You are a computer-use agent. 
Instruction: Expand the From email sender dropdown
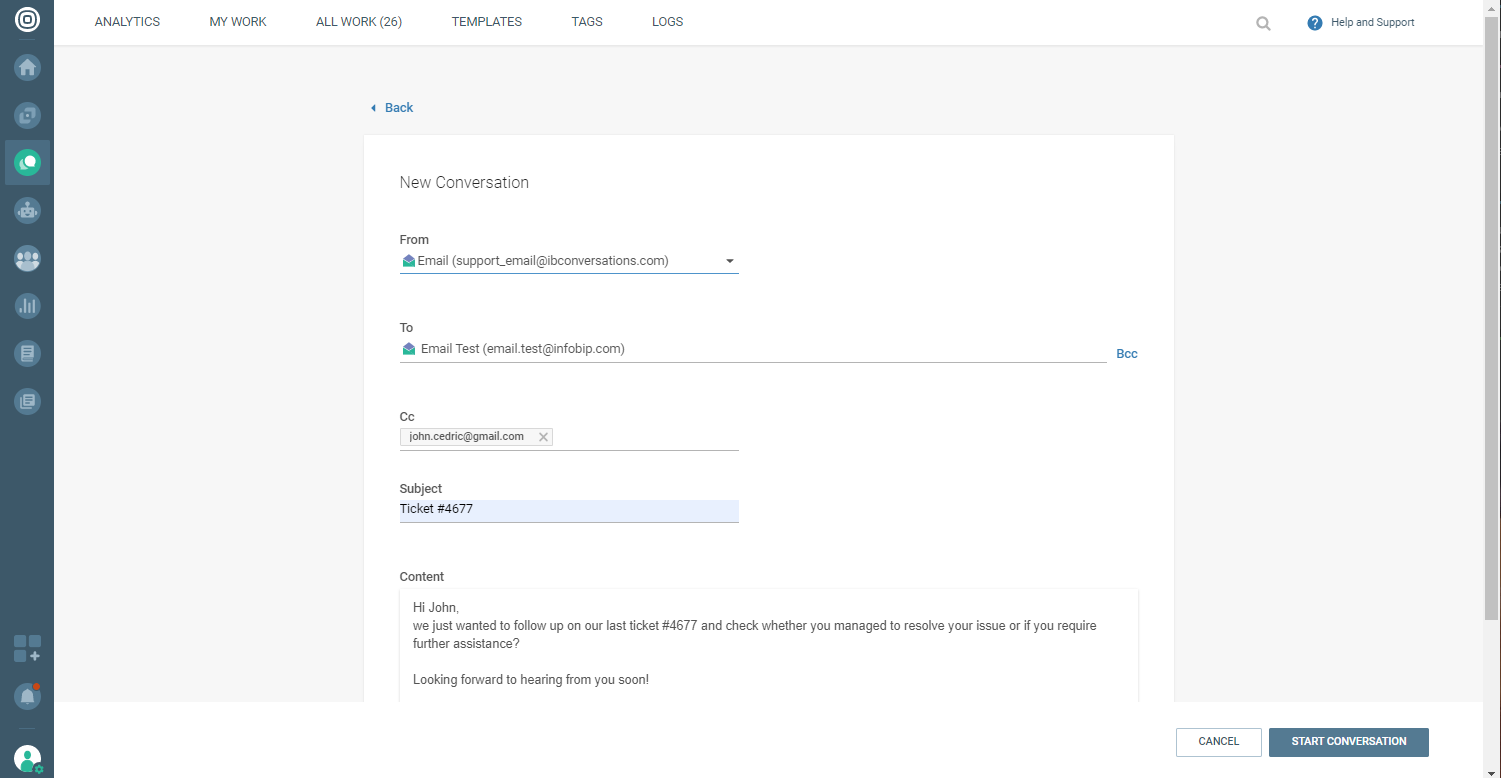(x=730, y=262)
